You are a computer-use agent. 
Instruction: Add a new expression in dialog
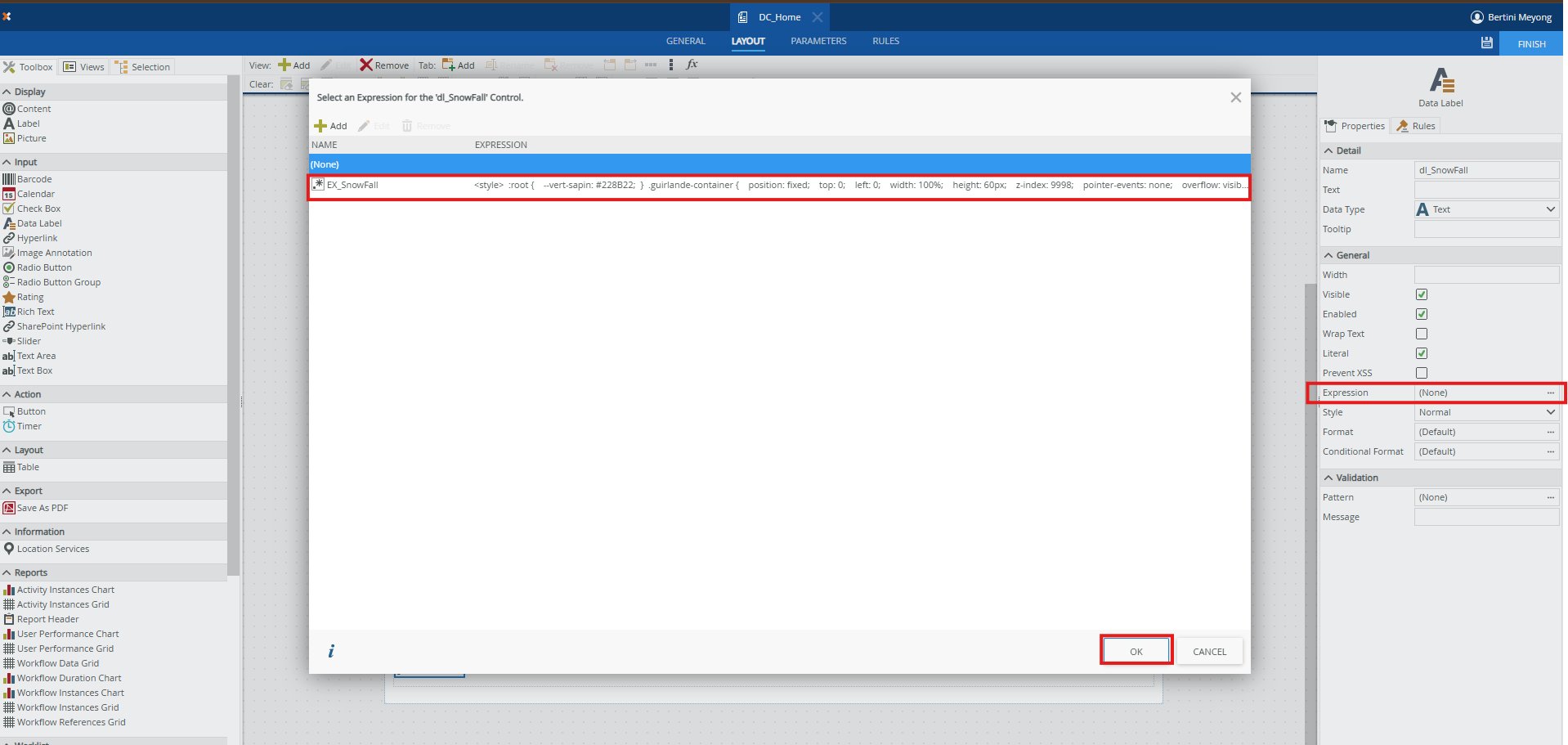[x=331, y=126]
